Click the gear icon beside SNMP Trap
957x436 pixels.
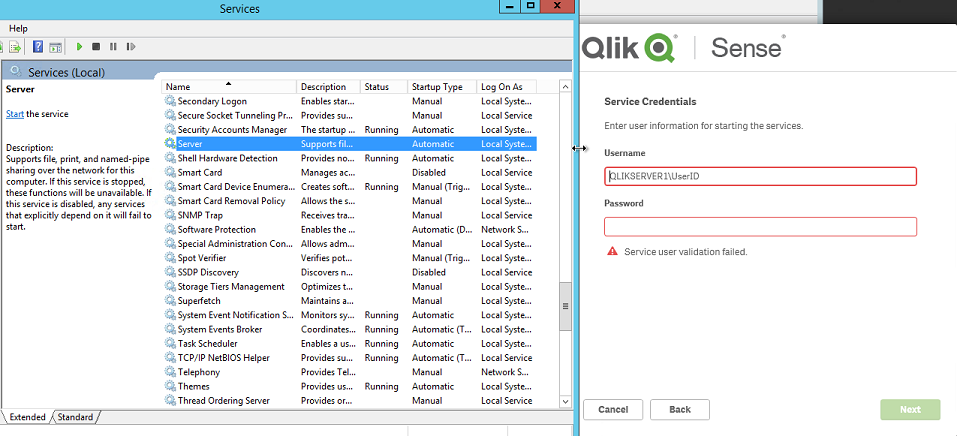tap(170, 216)
